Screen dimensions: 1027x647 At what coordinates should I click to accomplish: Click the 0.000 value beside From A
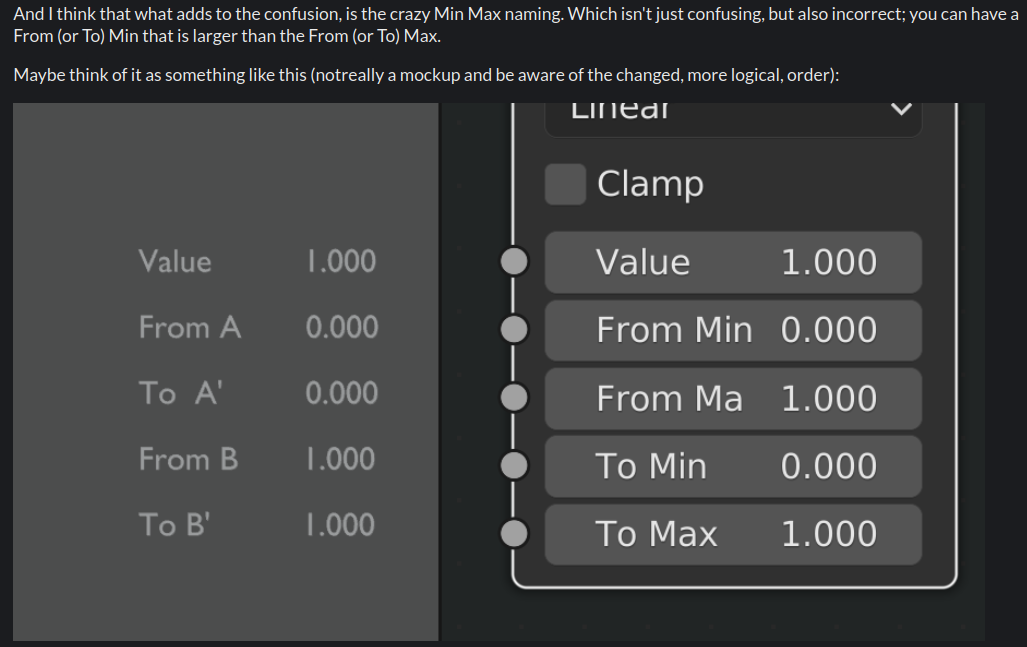click(x=342, y=327)
